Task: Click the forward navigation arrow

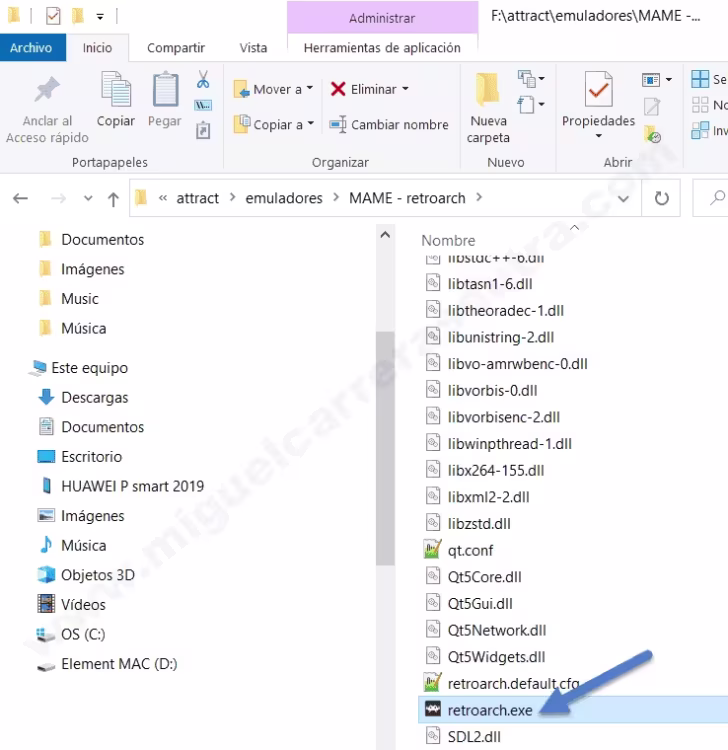Action: pos(58,198)
